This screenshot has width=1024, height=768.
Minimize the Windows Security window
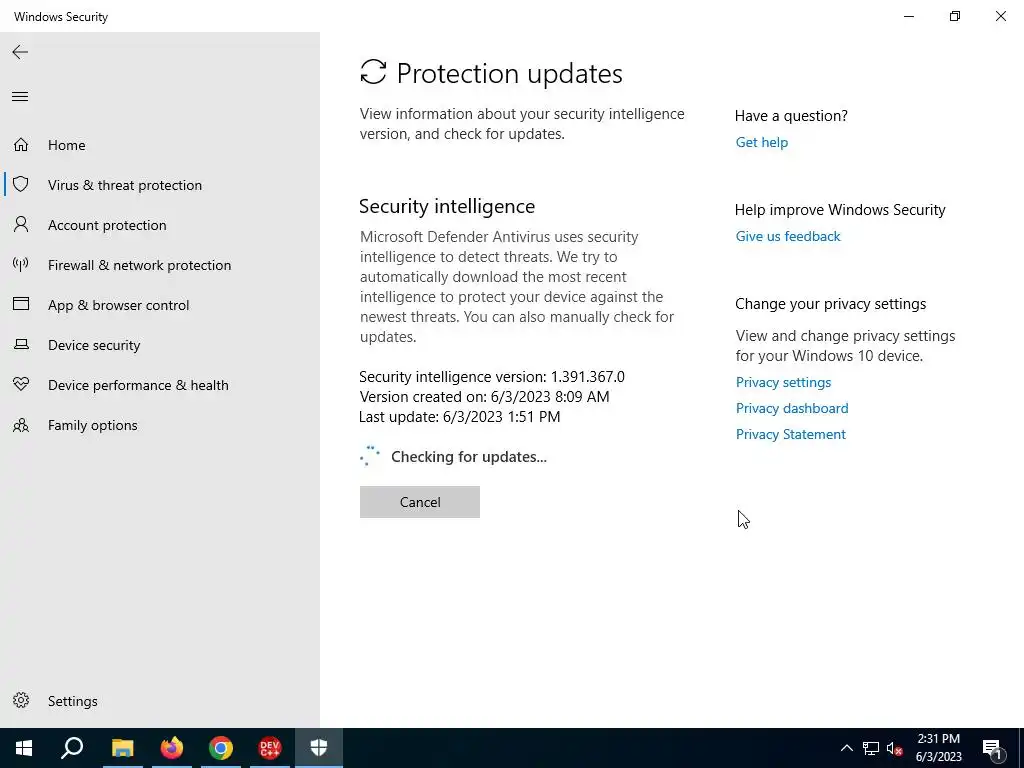[909, 16]
